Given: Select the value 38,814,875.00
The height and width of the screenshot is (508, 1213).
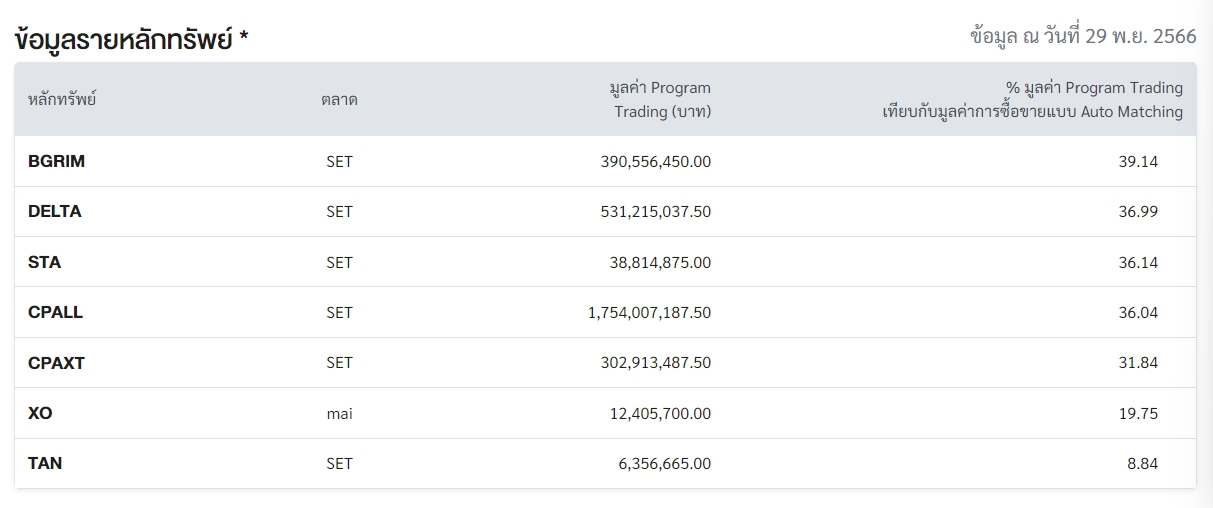Looking at the screenshot, I should (x=661, y=262).
